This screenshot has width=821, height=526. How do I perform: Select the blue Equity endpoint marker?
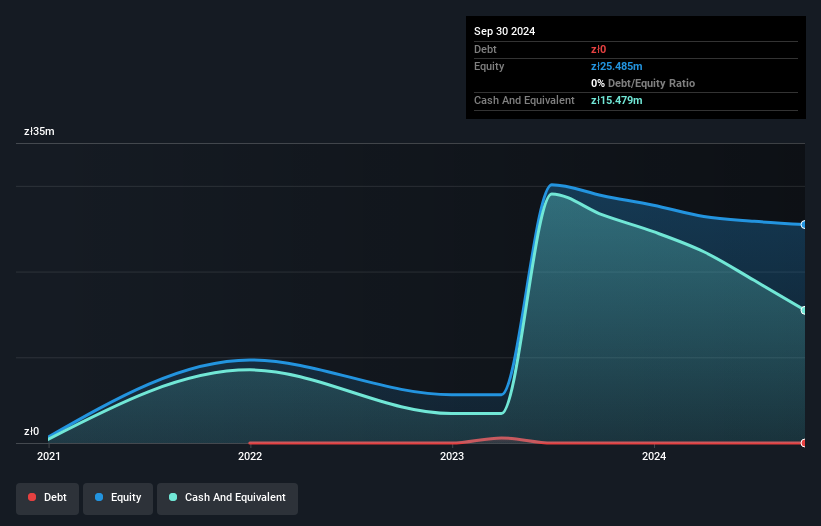click(x=804, y=225)
